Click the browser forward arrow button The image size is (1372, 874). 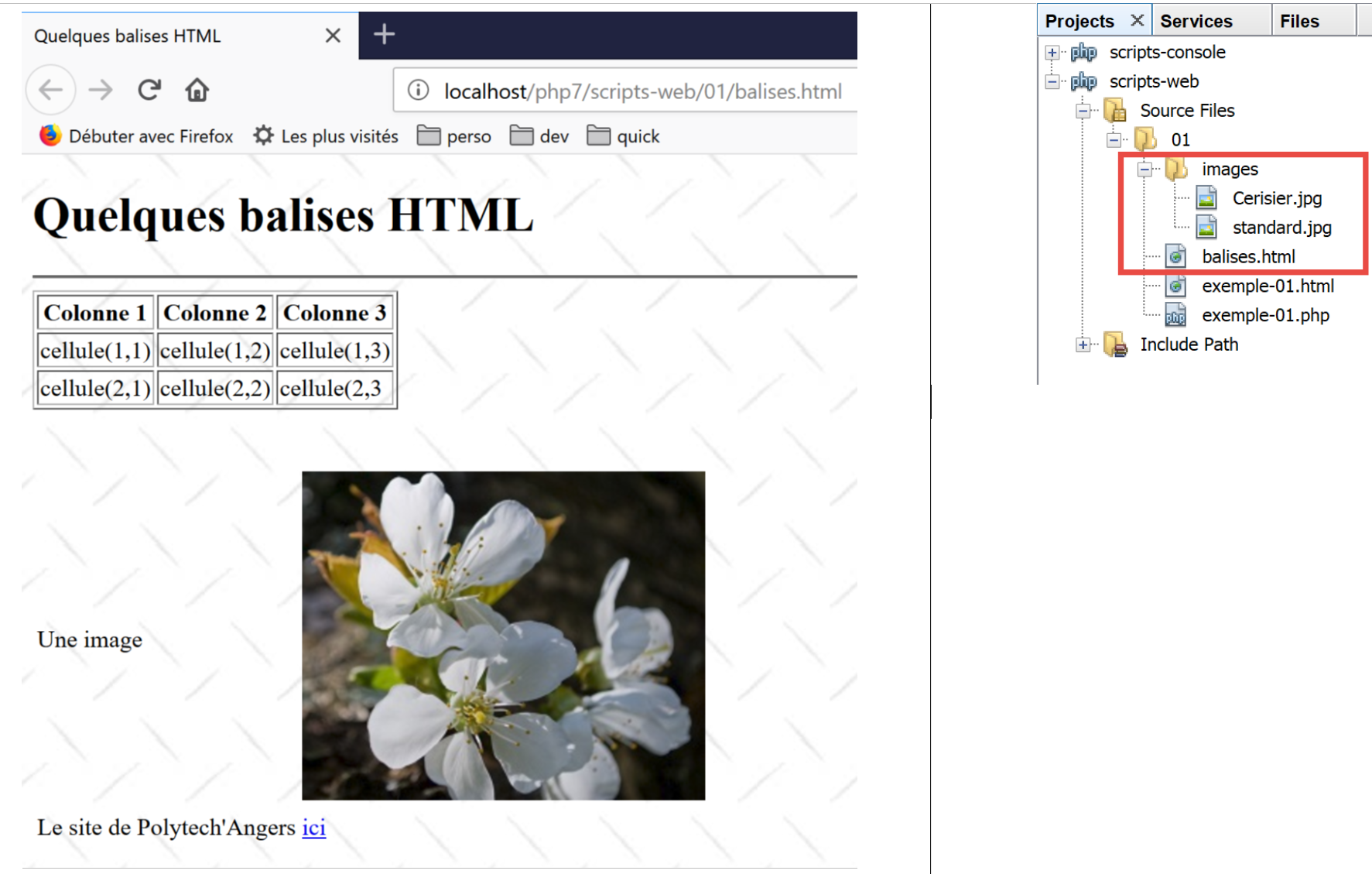100,91
